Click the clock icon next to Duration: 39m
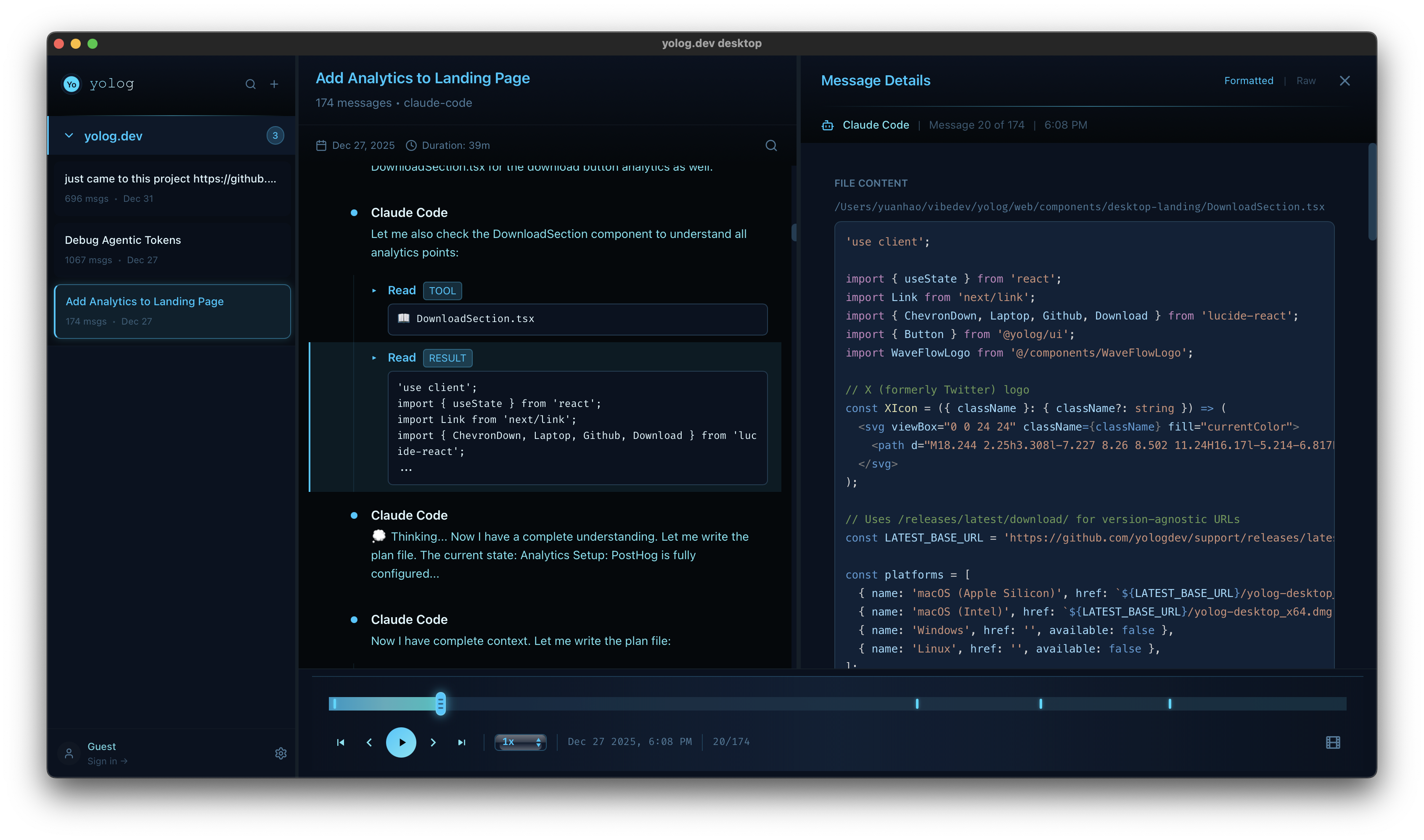 point(411,145)
